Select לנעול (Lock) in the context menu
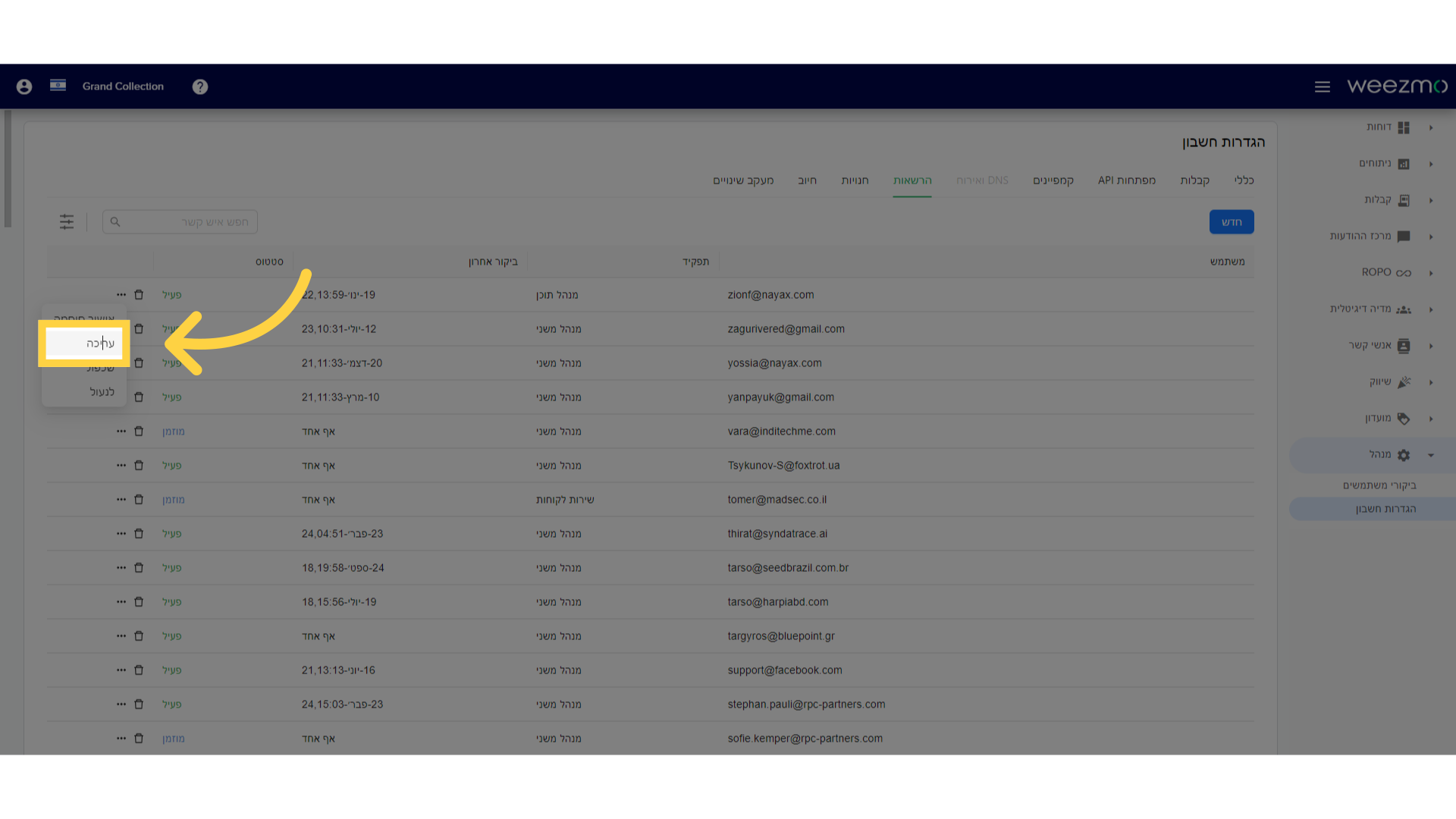Image resolution: width=1456 pixels, height=819 pixels. point(84,391)
